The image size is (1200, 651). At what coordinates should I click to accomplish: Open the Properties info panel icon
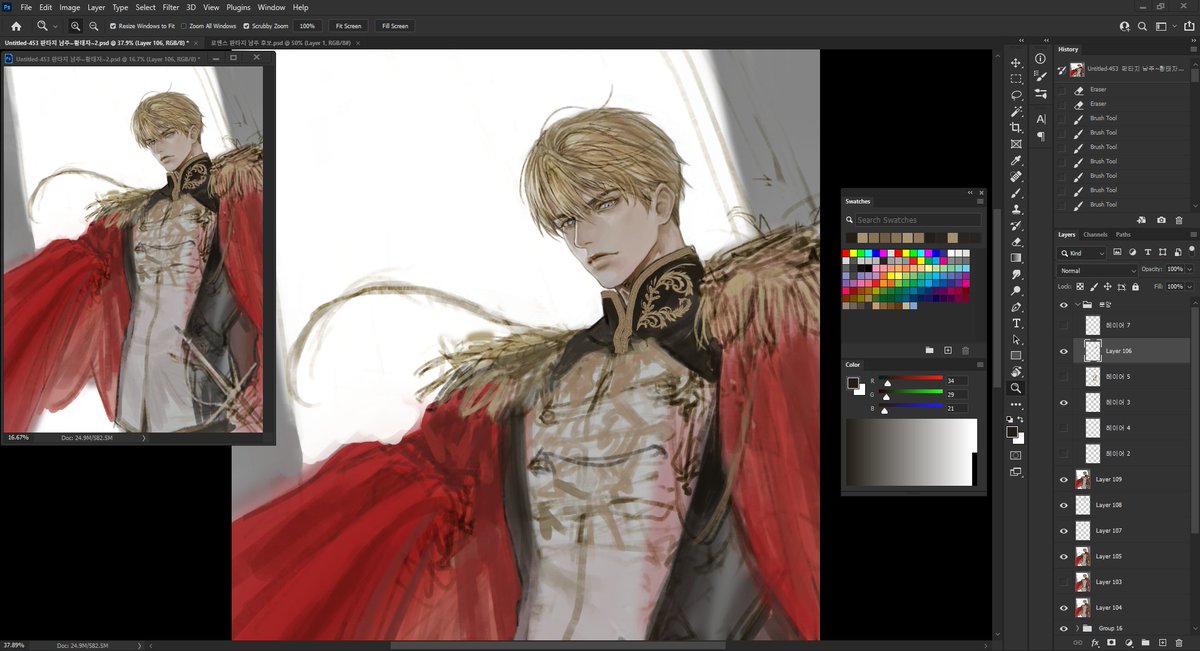point(1041,59)
